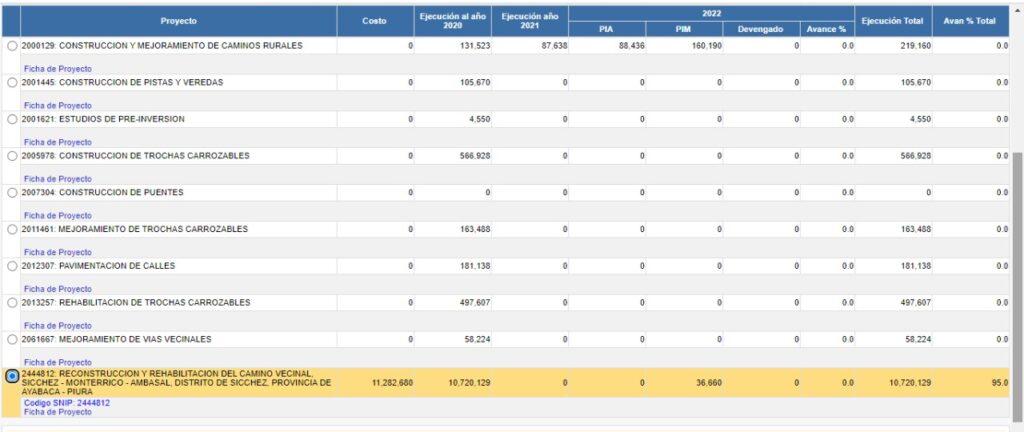
Task: Click the Codigo SNIP: 2444812 link
Action: (66, 403)
